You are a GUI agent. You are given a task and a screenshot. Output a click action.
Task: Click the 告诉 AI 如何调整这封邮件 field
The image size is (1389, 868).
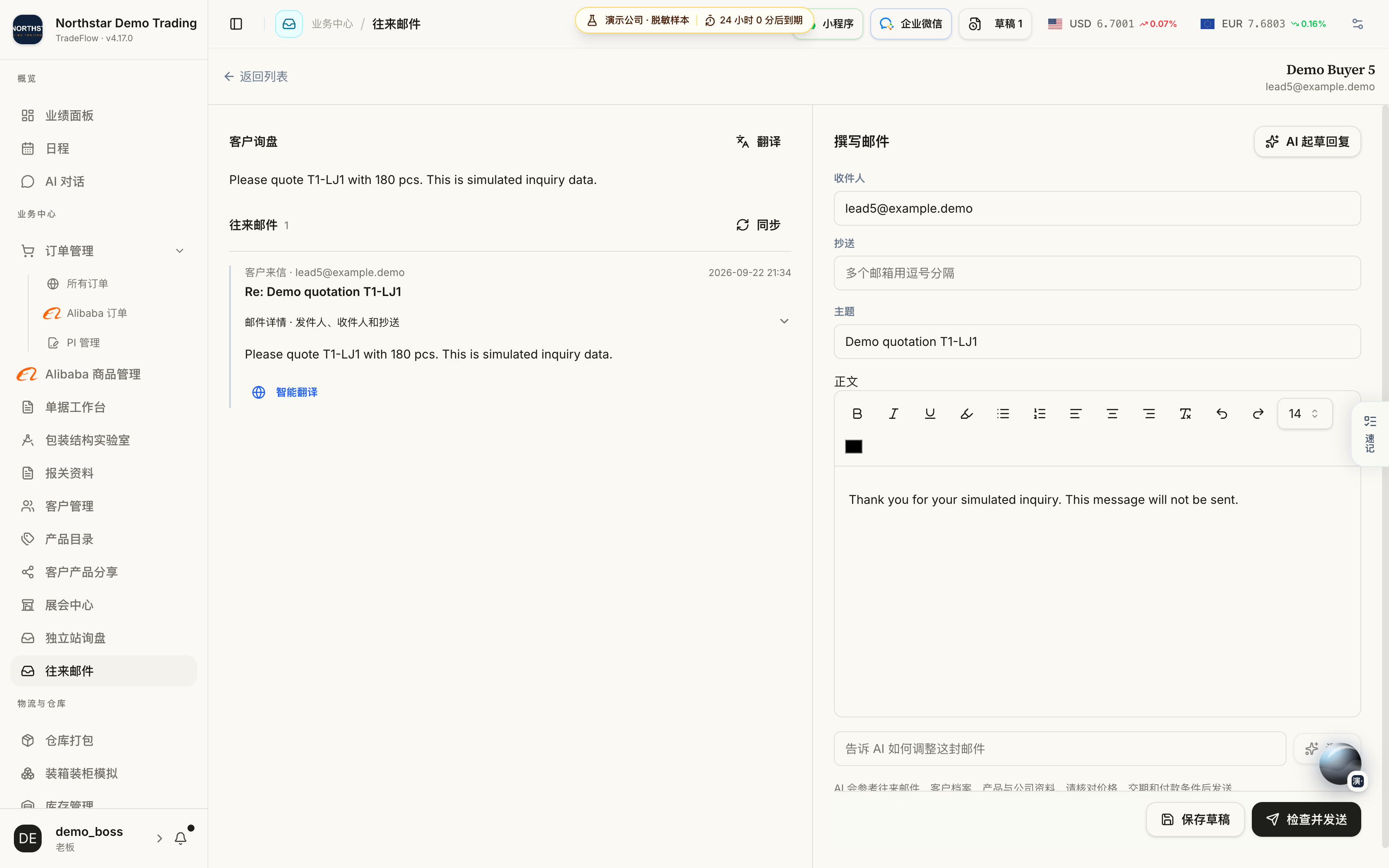click(1060, 748)
